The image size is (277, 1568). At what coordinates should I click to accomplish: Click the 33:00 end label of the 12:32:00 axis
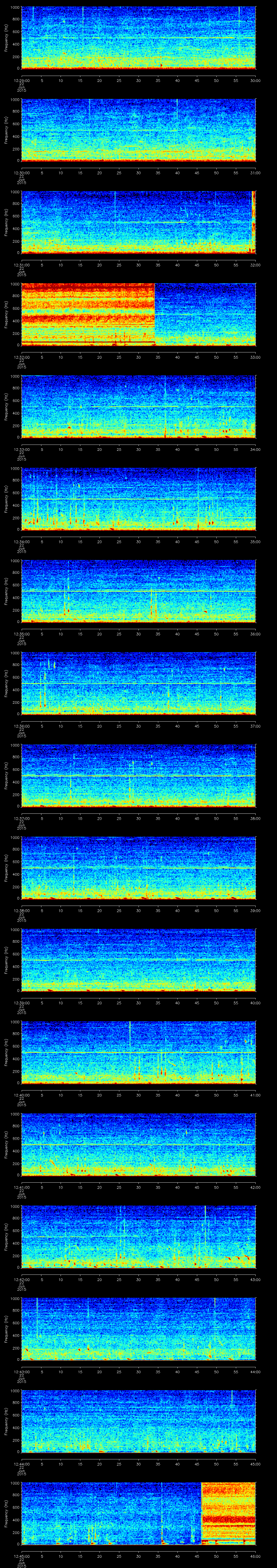tap(256, 357)
